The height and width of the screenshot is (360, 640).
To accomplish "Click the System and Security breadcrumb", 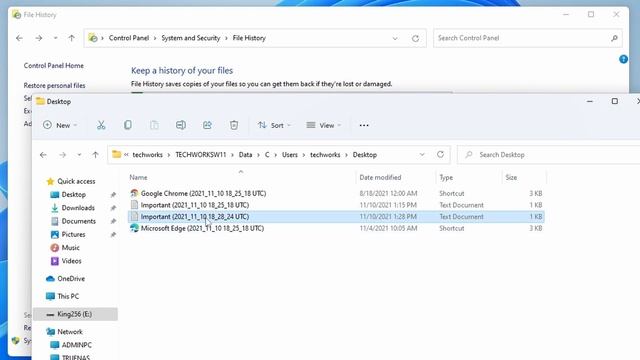I will click(x=191, y=38).
